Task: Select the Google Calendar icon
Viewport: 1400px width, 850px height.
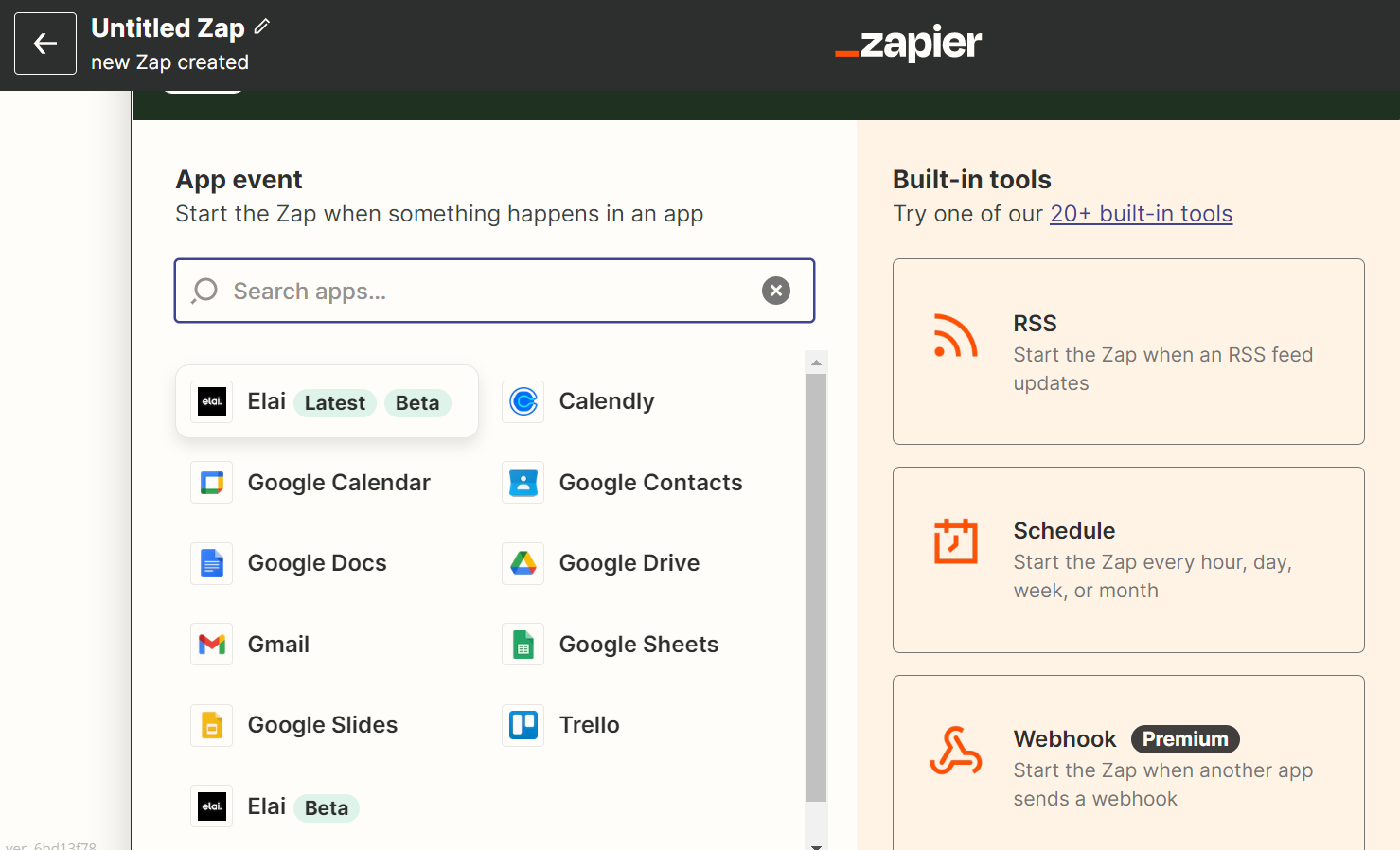Action: point(212,483)
